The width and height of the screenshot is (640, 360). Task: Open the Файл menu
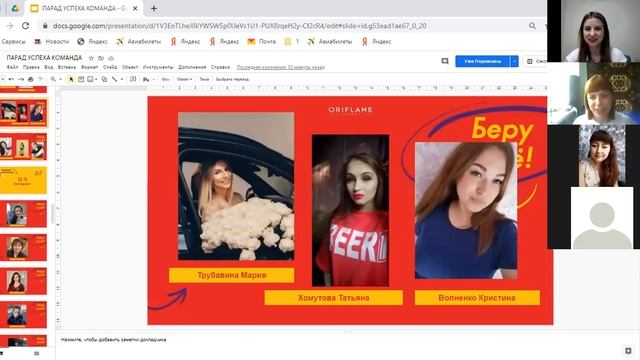[12, 67]
